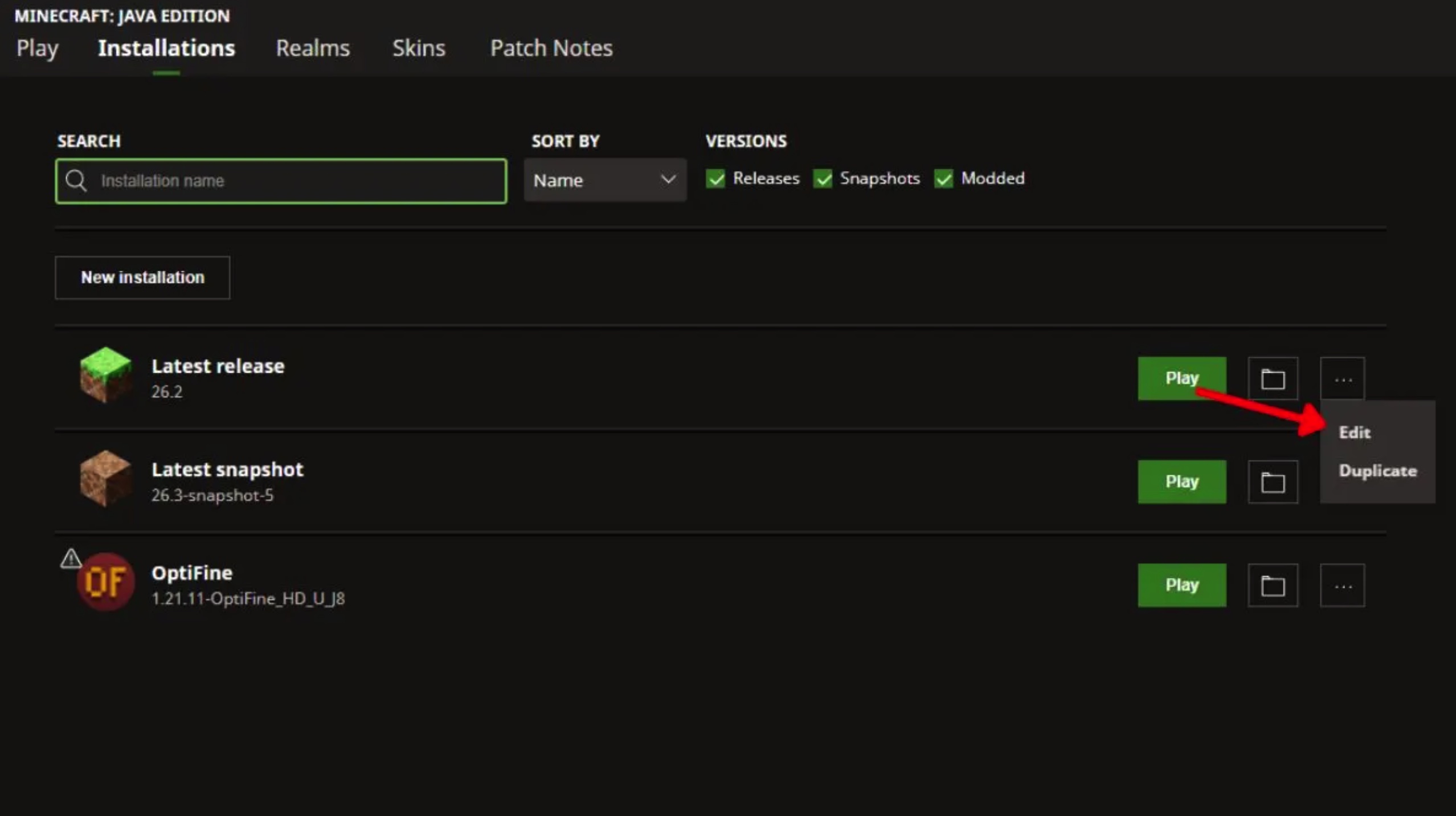1456x816 pixels.
Task: Uncheck the Releases versions checkbox
Action: pos(715,178)
